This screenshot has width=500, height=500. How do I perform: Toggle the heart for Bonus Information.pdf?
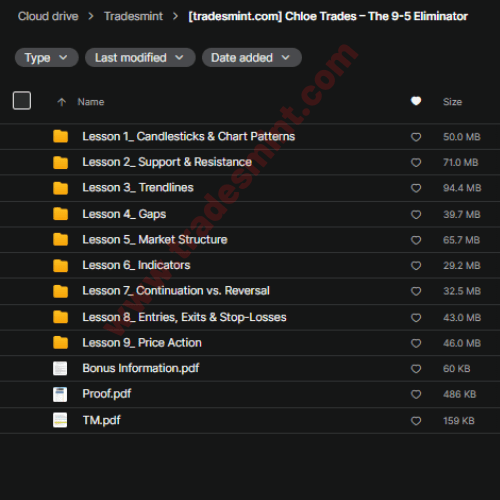point(416,369)
